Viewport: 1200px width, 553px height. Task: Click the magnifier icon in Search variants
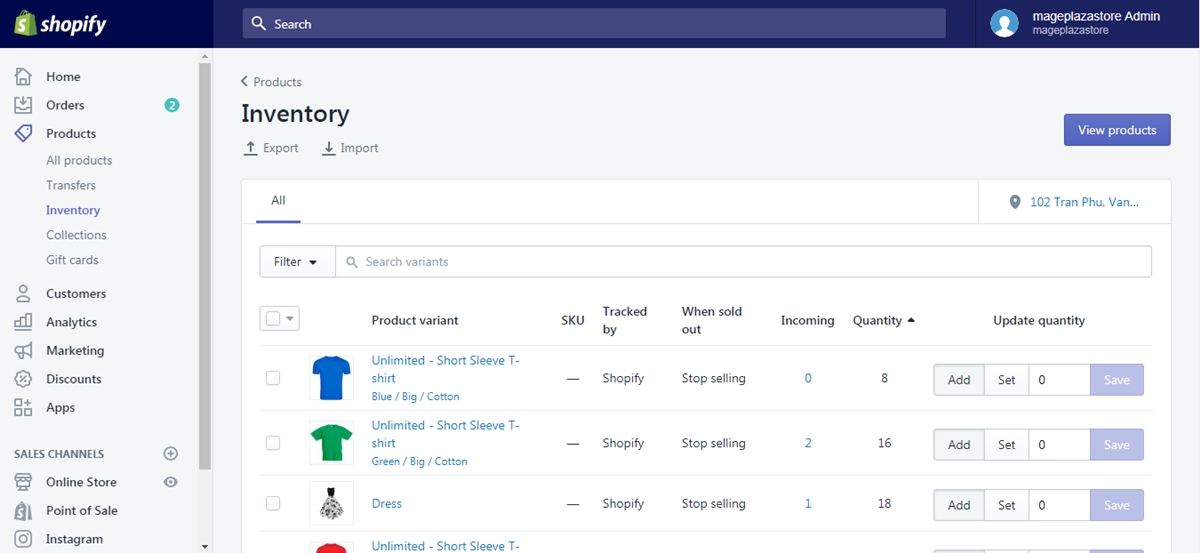click(352, 262)
